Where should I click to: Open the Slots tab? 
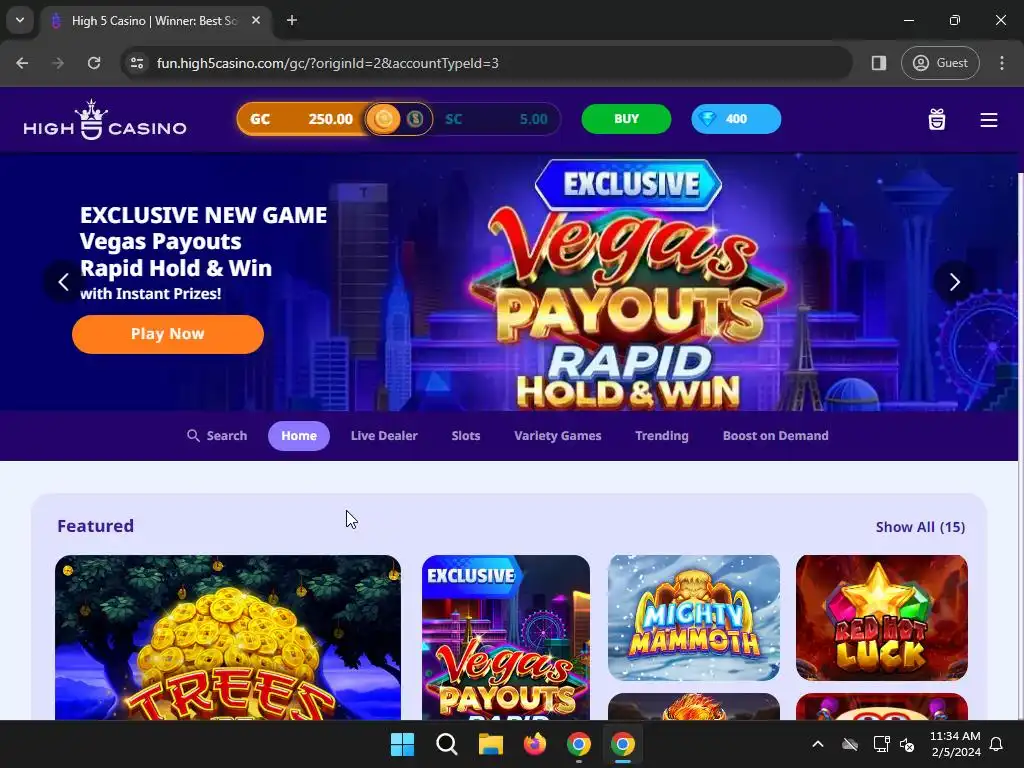pyautogui.click(x=466, y=436)
